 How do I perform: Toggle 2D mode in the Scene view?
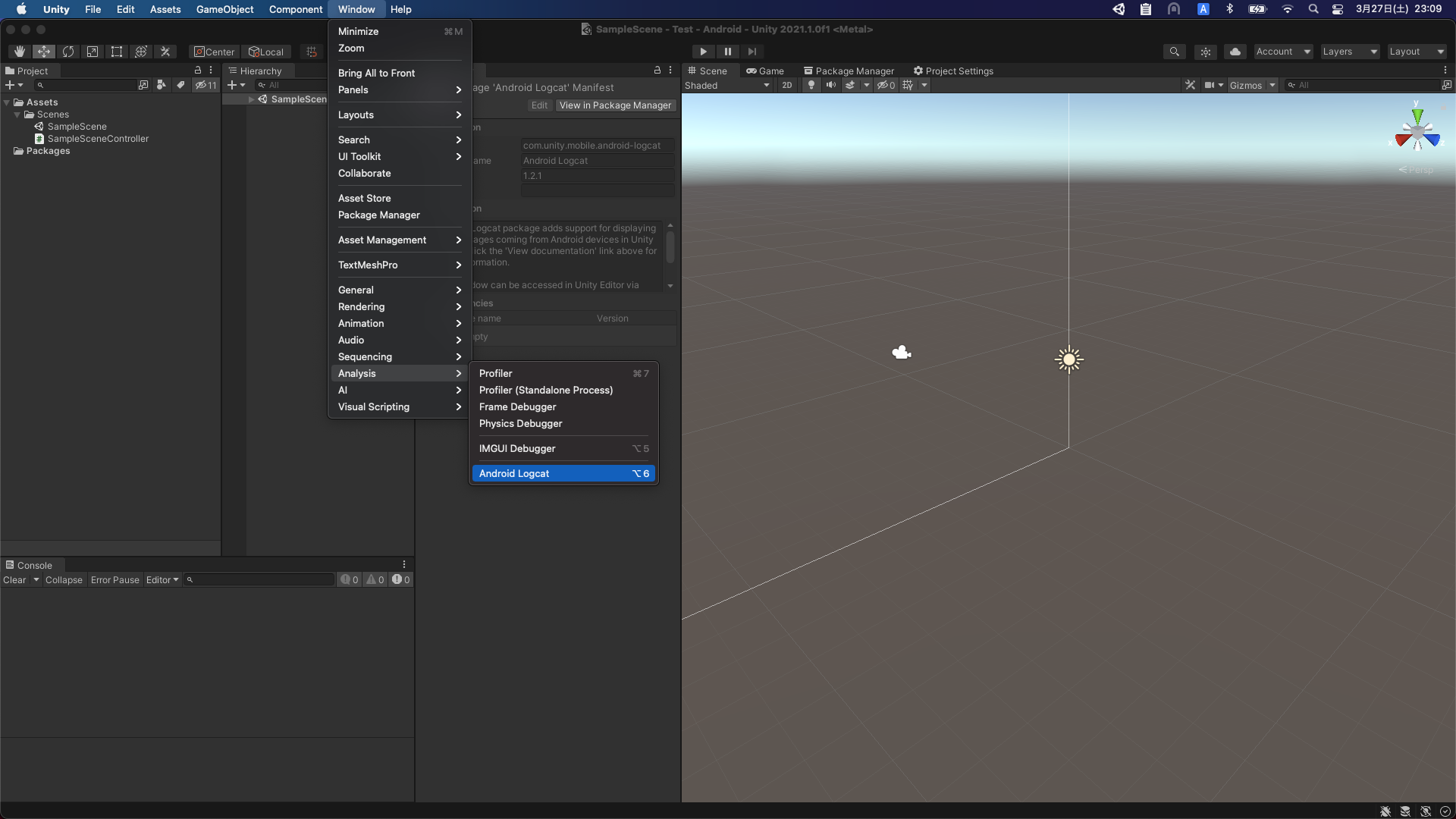787,85
